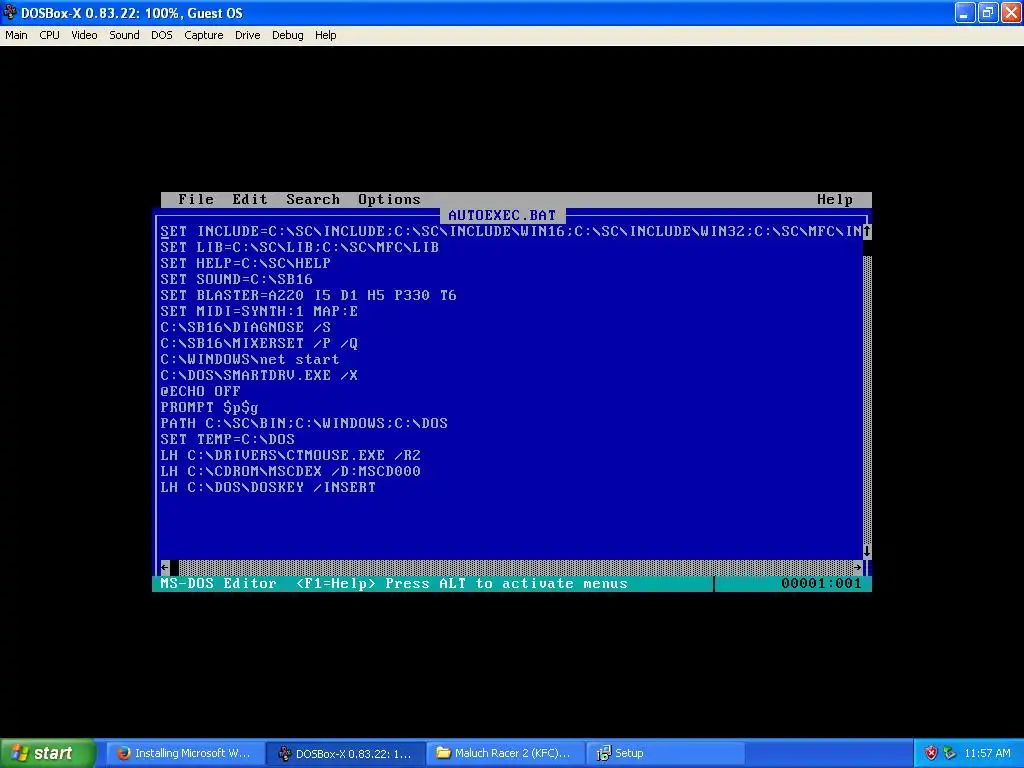Open the DOSBox-X CPU menu
Viewport: 1024px width, 768px height.
[x=50, y=35]
